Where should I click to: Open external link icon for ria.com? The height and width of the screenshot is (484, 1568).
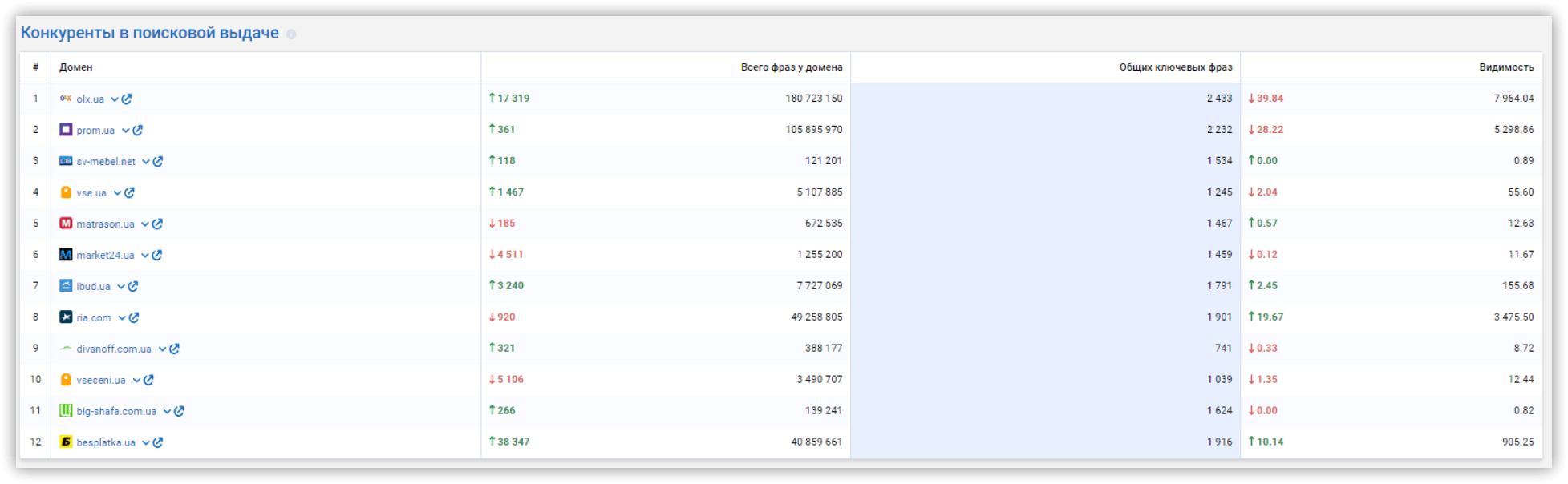click(x=134, y=318)
